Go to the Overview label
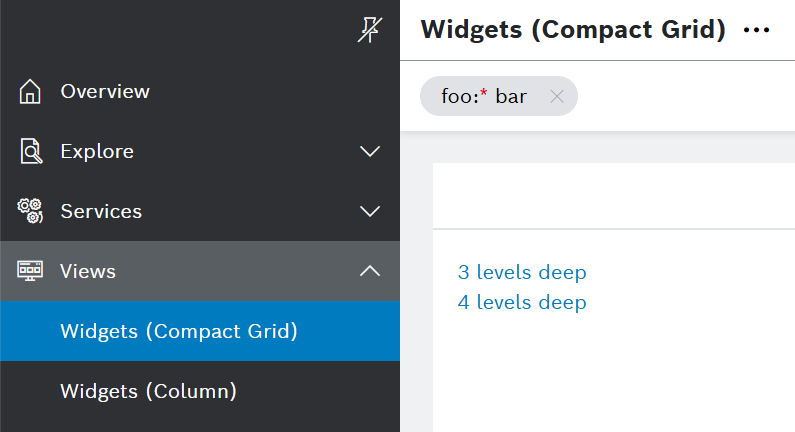795x432 pixels. (105, 91)
